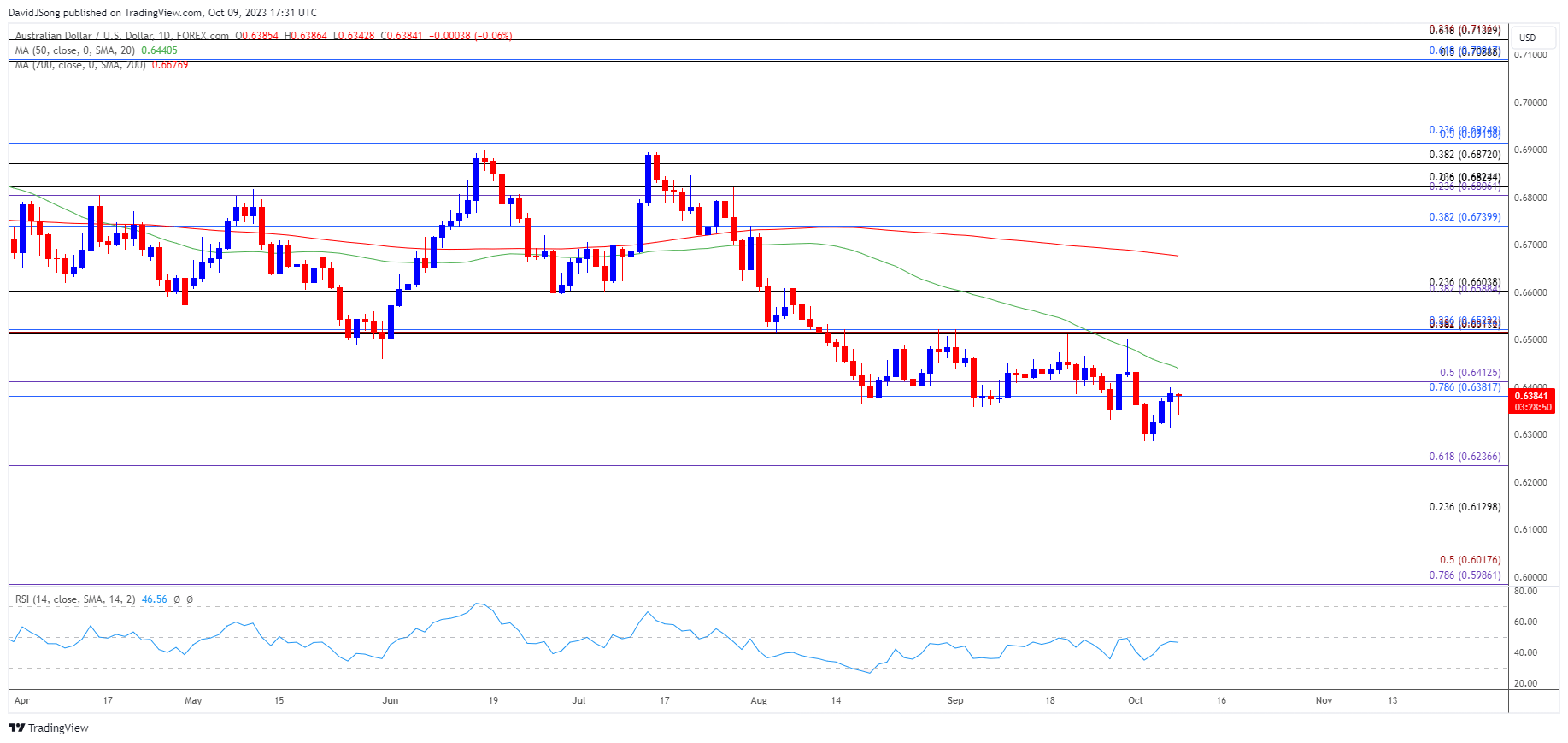Screen dimensions: 1568x743
Task: Click the Jun label on the time axis
Action: click(x=391, y=700)
